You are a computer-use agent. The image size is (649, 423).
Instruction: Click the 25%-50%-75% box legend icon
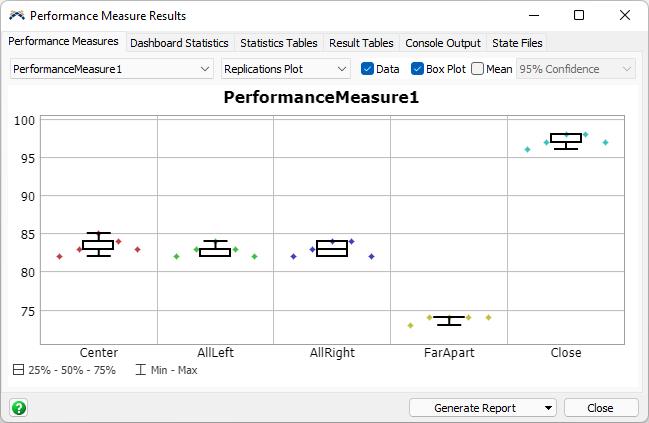coord(19,370)
